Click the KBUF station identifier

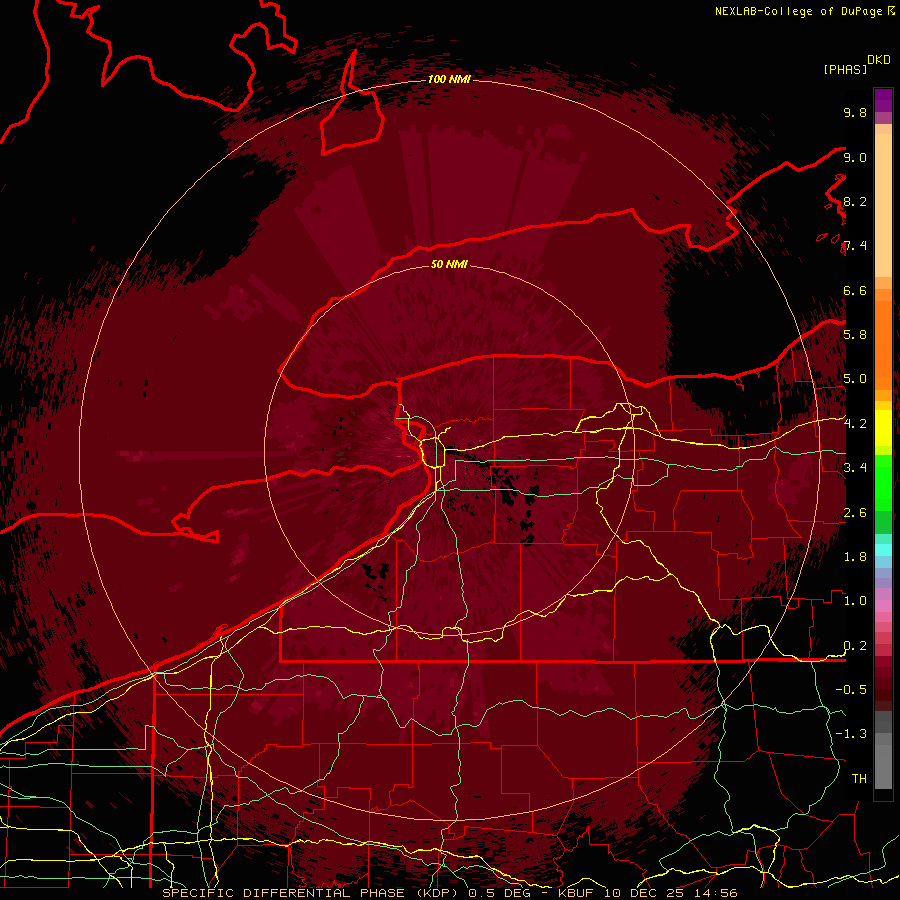tap(576, 893)
